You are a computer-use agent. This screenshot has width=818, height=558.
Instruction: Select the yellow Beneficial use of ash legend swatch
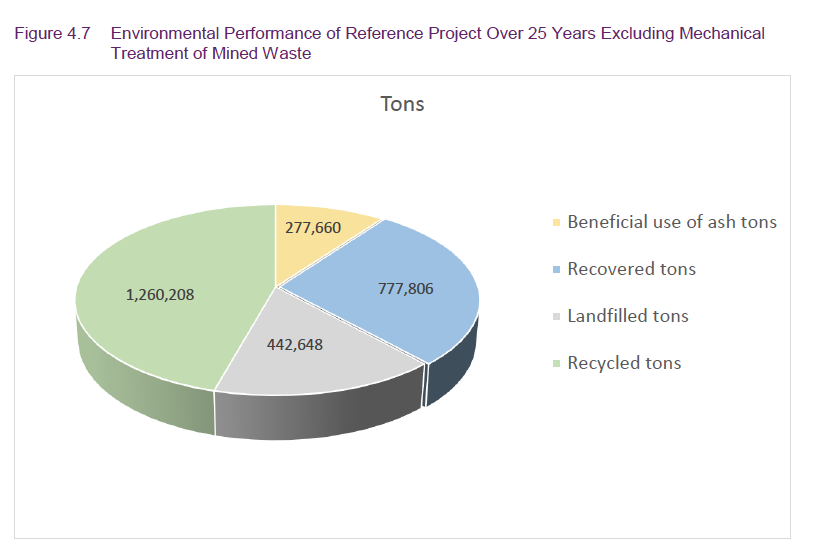pos(556,222)
